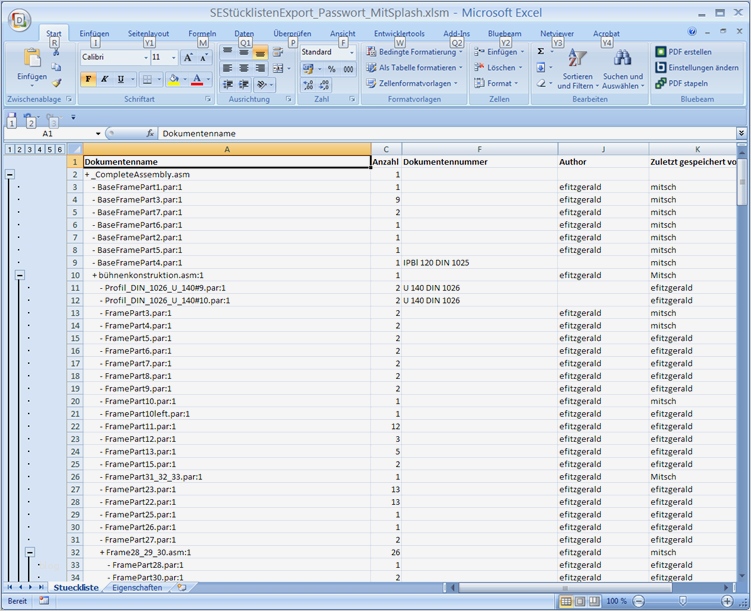Open the Seitenlayout ribbon tab
Screen dimensions: 751x611
(148, 34)
